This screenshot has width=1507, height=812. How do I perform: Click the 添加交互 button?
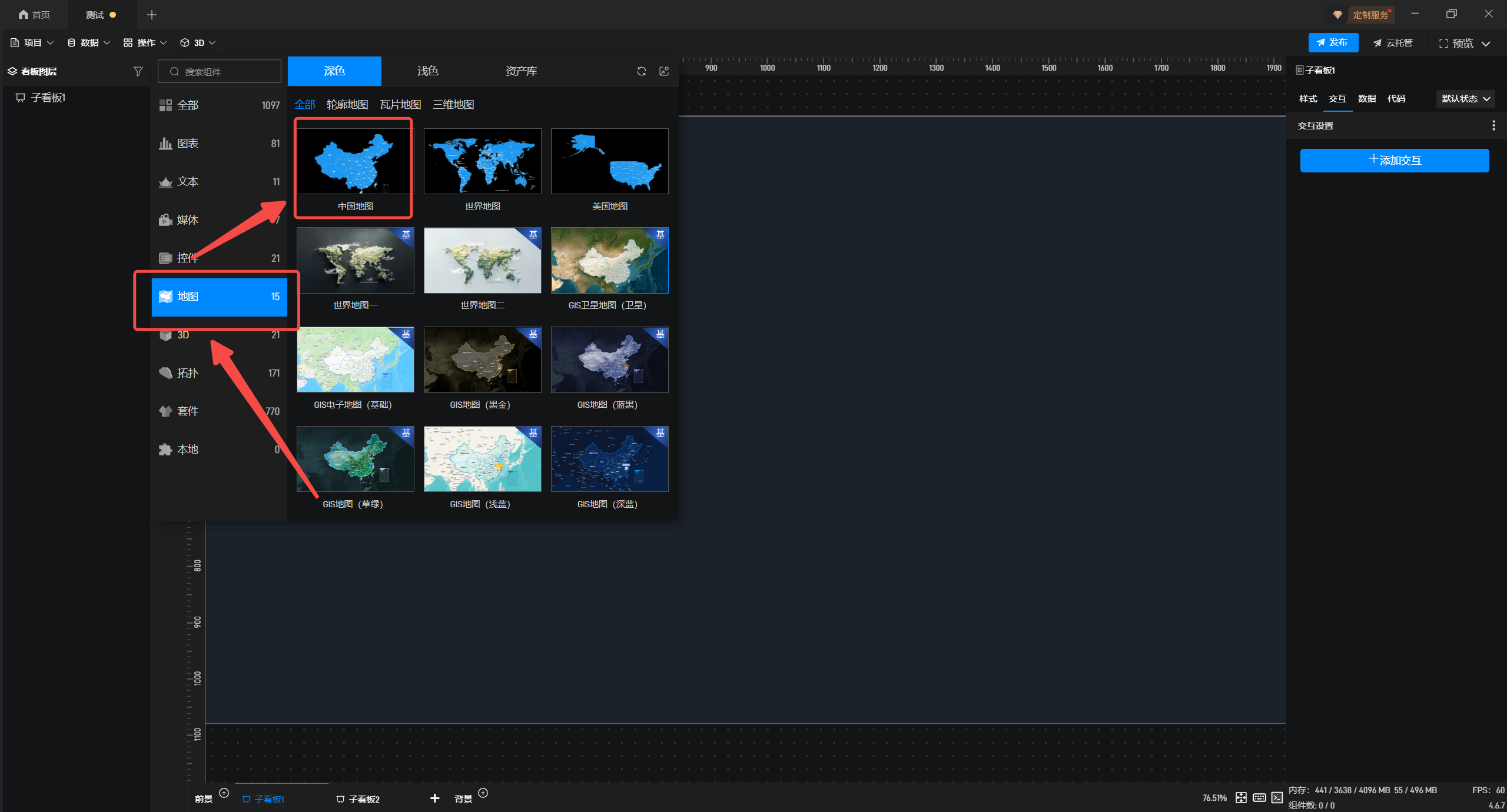click(x=1394, y=160)
